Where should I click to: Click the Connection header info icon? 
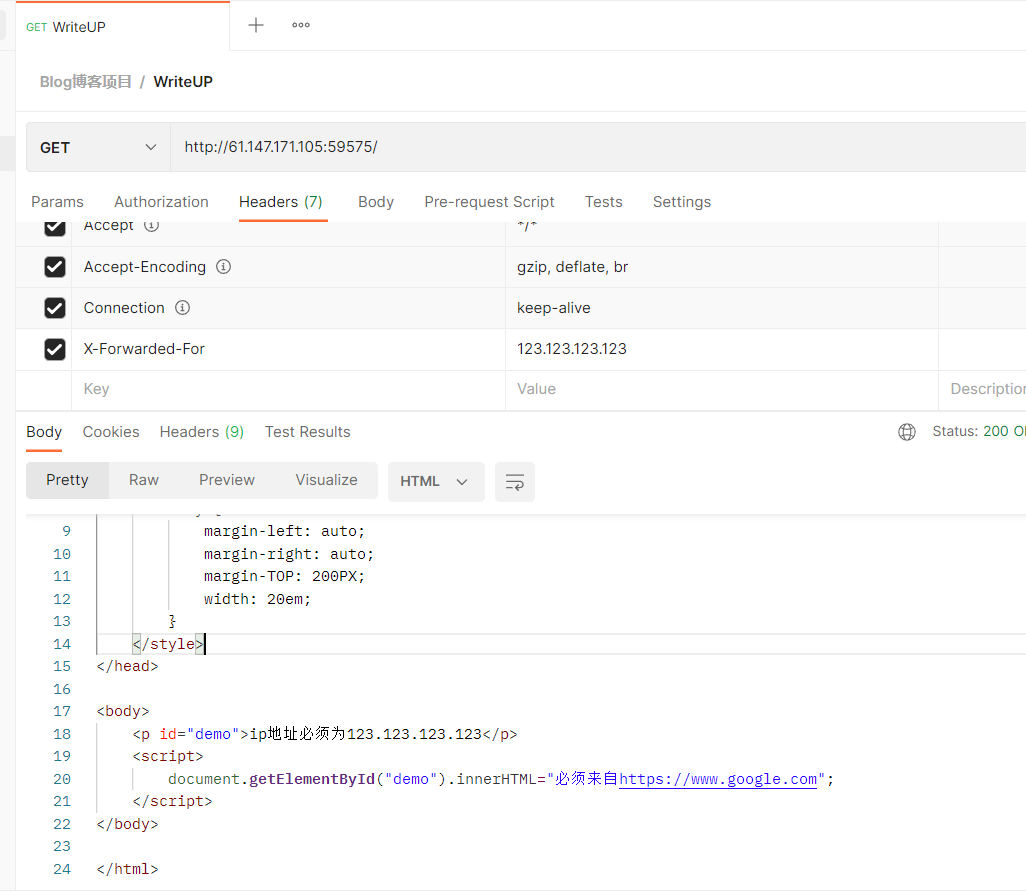tap(183, 308)
